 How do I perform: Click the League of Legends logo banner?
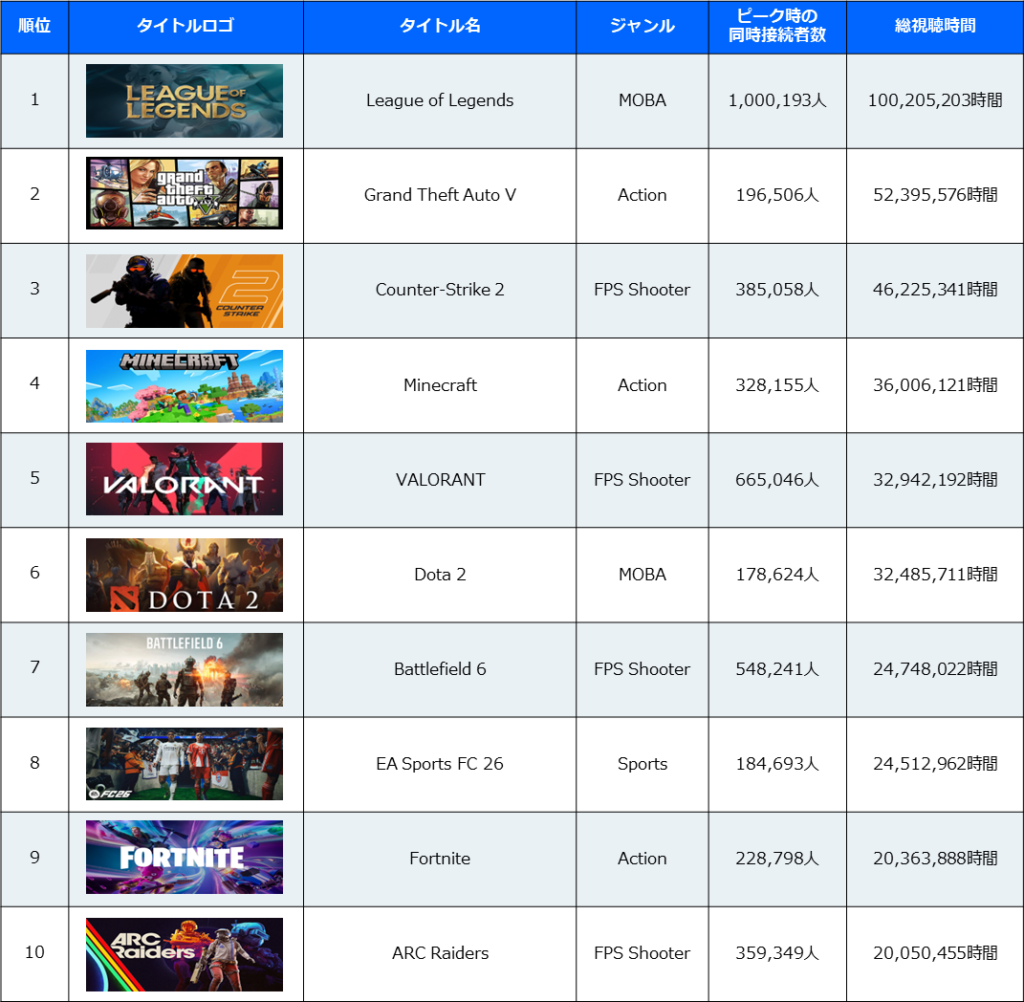click(x=184, y=101)
